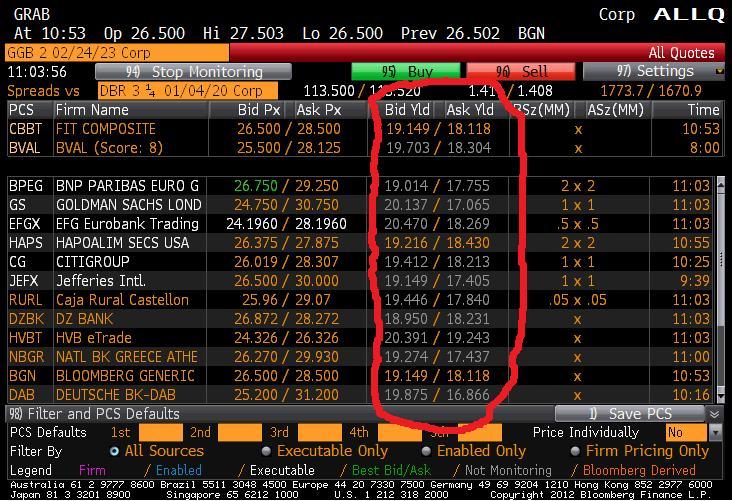Select the CITIGROUP row
The image size is (732, 501).
tap(361, 262)
